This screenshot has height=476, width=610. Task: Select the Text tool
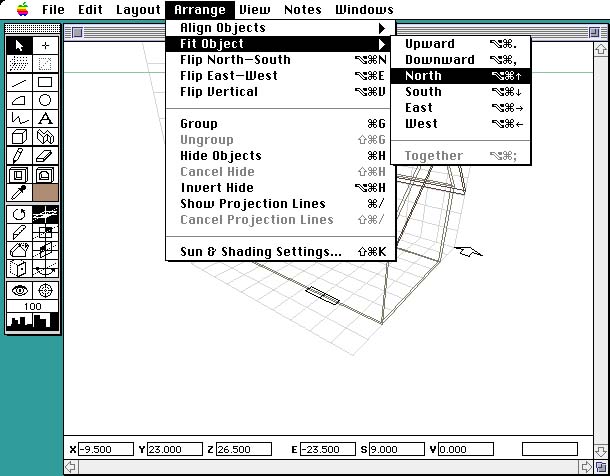click(45, 118)
